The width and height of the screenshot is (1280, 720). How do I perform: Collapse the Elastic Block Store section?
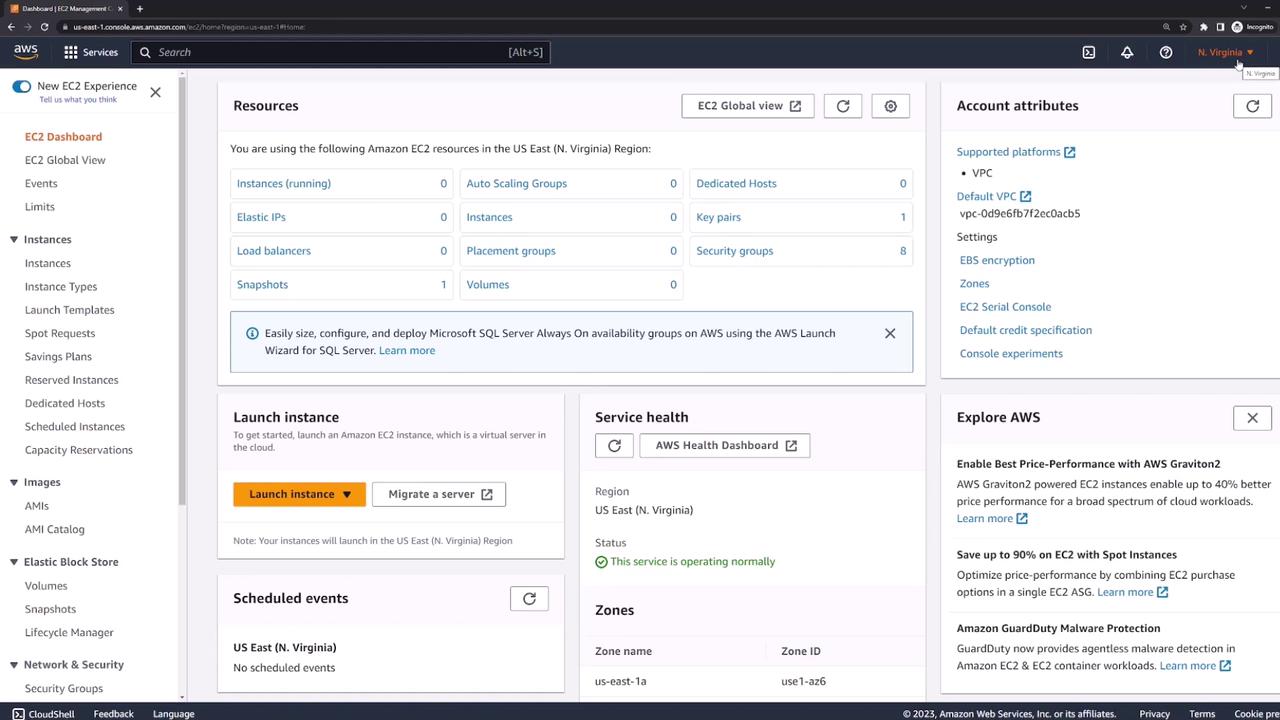tap(14, 562)
